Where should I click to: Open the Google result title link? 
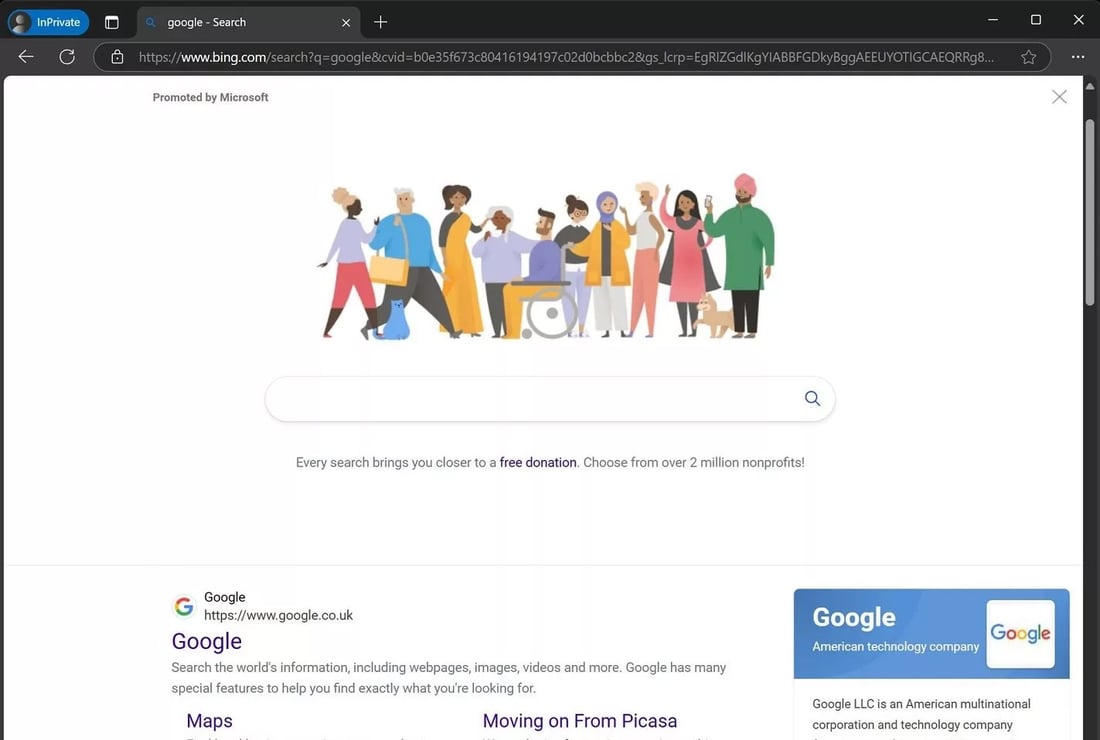coord(207,641)
